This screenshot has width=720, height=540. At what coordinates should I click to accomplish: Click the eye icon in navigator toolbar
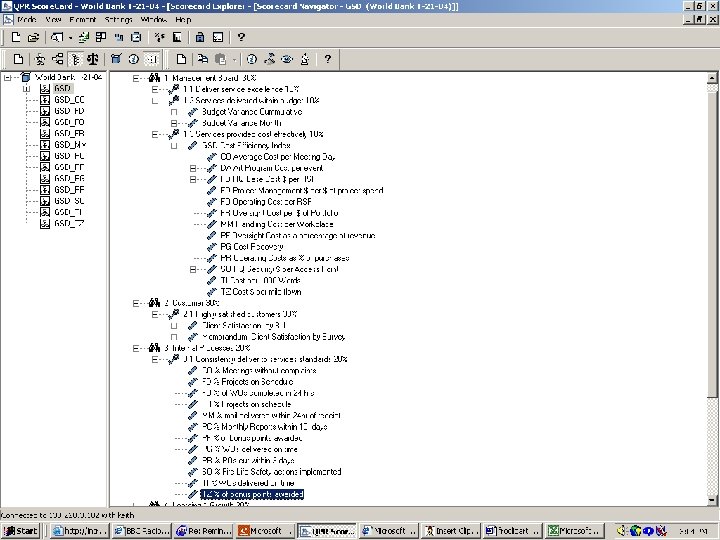pos(286,60)
